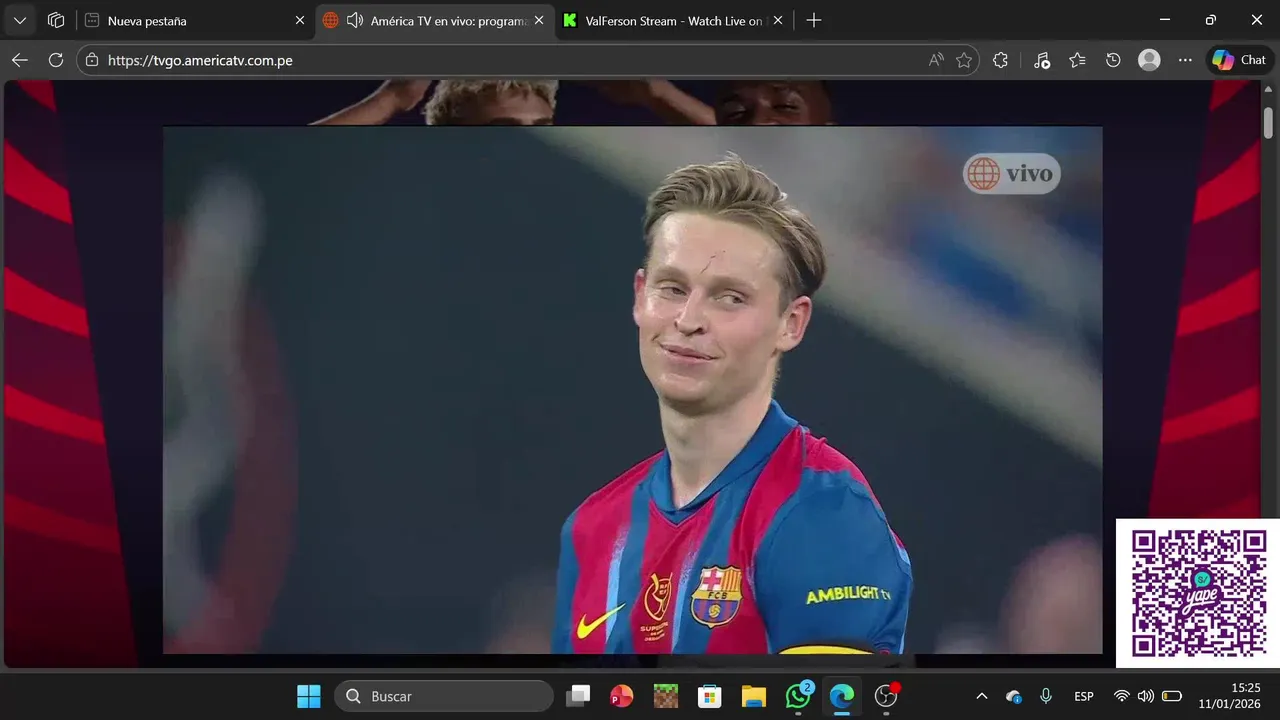Screen dimensions: 1280x720
Task: Open WhatsApp from the taskbar
Action: point(798,696)
